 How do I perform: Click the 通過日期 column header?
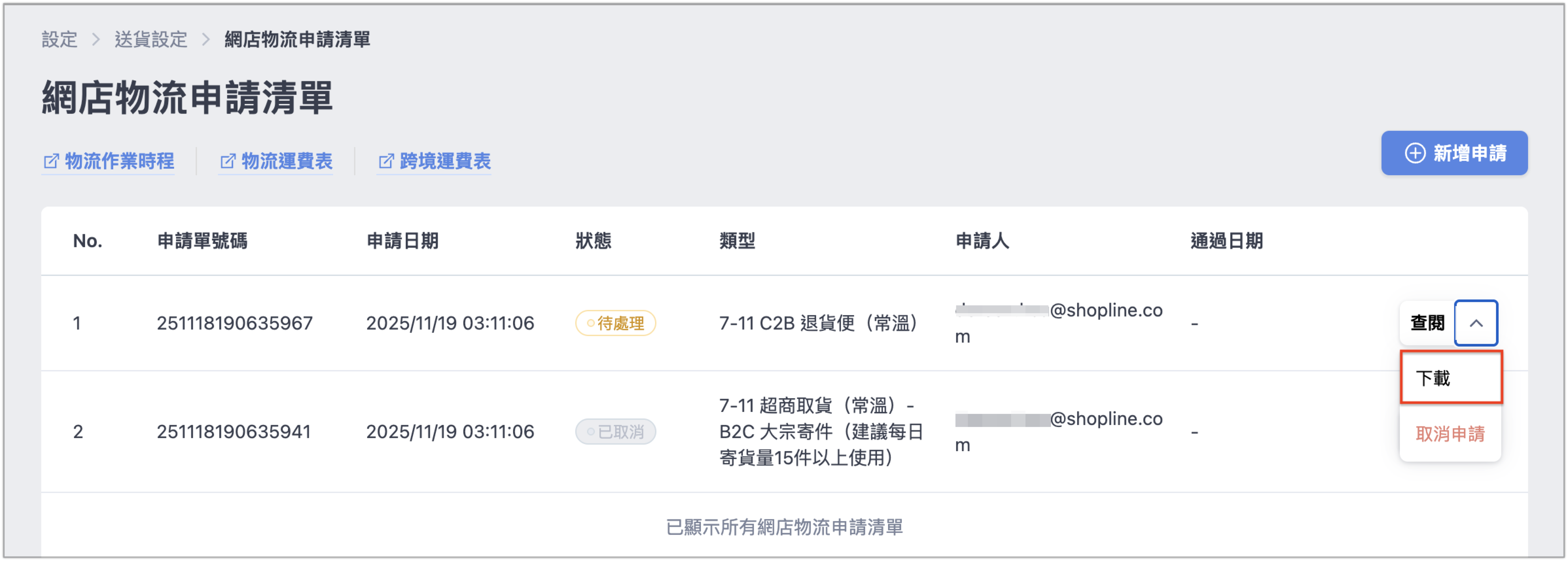click(1226, 241)
